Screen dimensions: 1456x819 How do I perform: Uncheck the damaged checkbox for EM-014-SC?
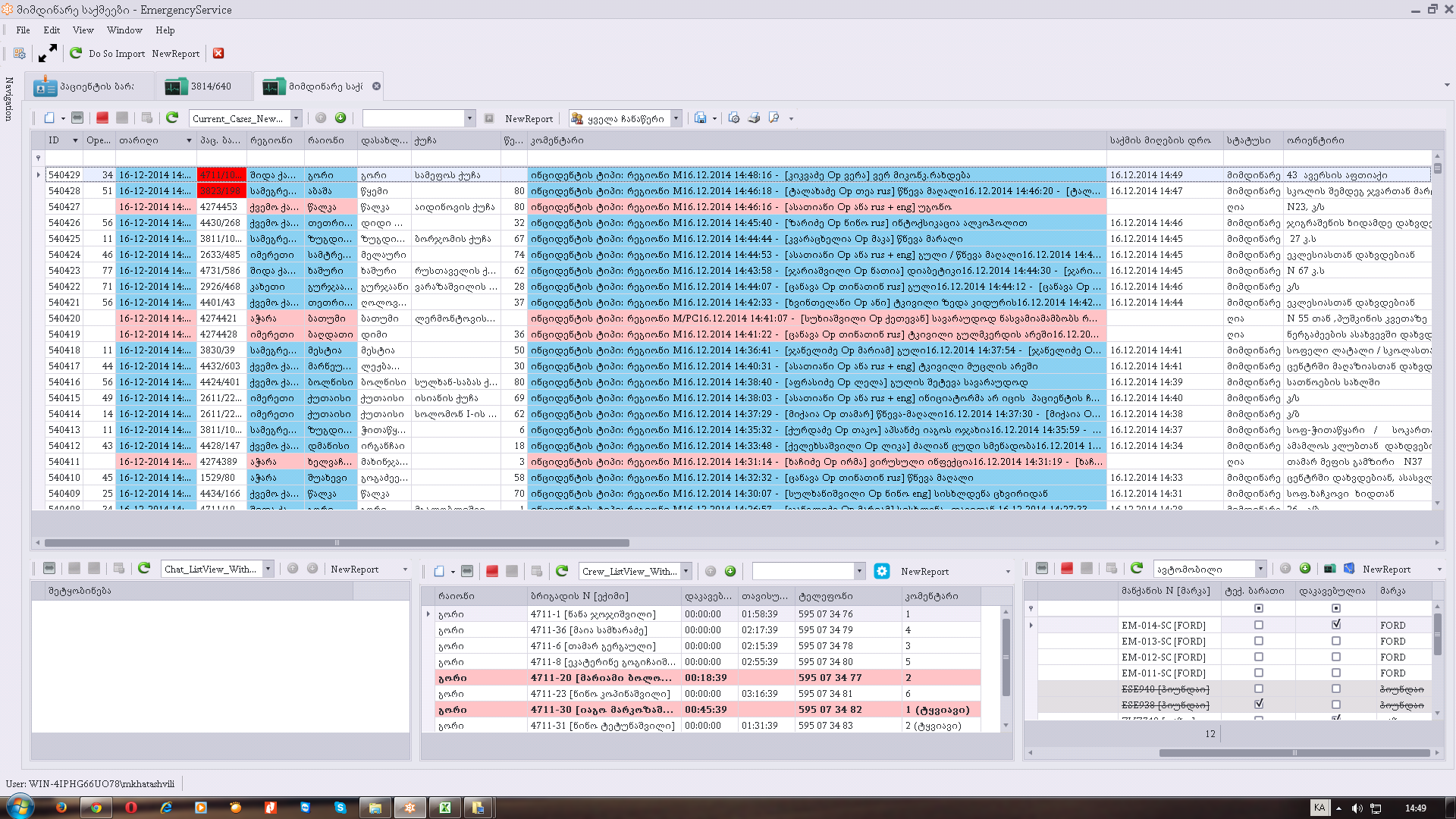tap(1336, 626)
